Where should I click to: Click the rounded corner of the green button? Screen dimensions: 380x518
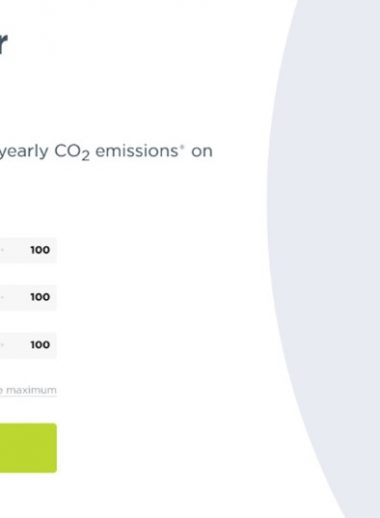point(54,426)
